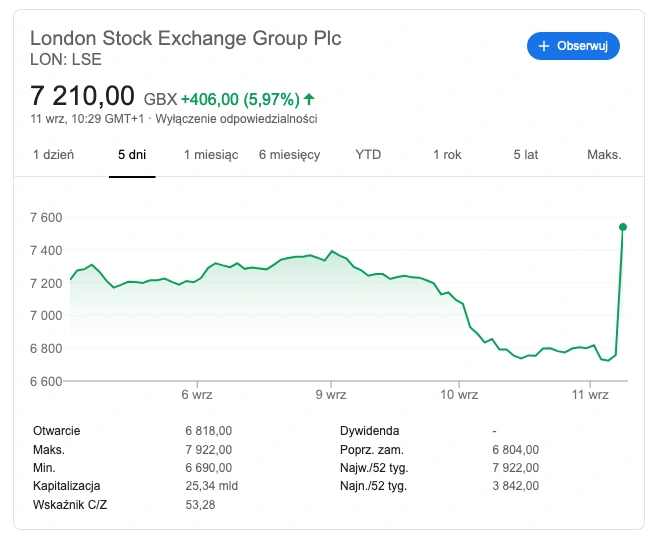Viewport: 660px width, 540px height.
Task: Click the 9 wrz date marker on axis
Action: pos(331,395)
